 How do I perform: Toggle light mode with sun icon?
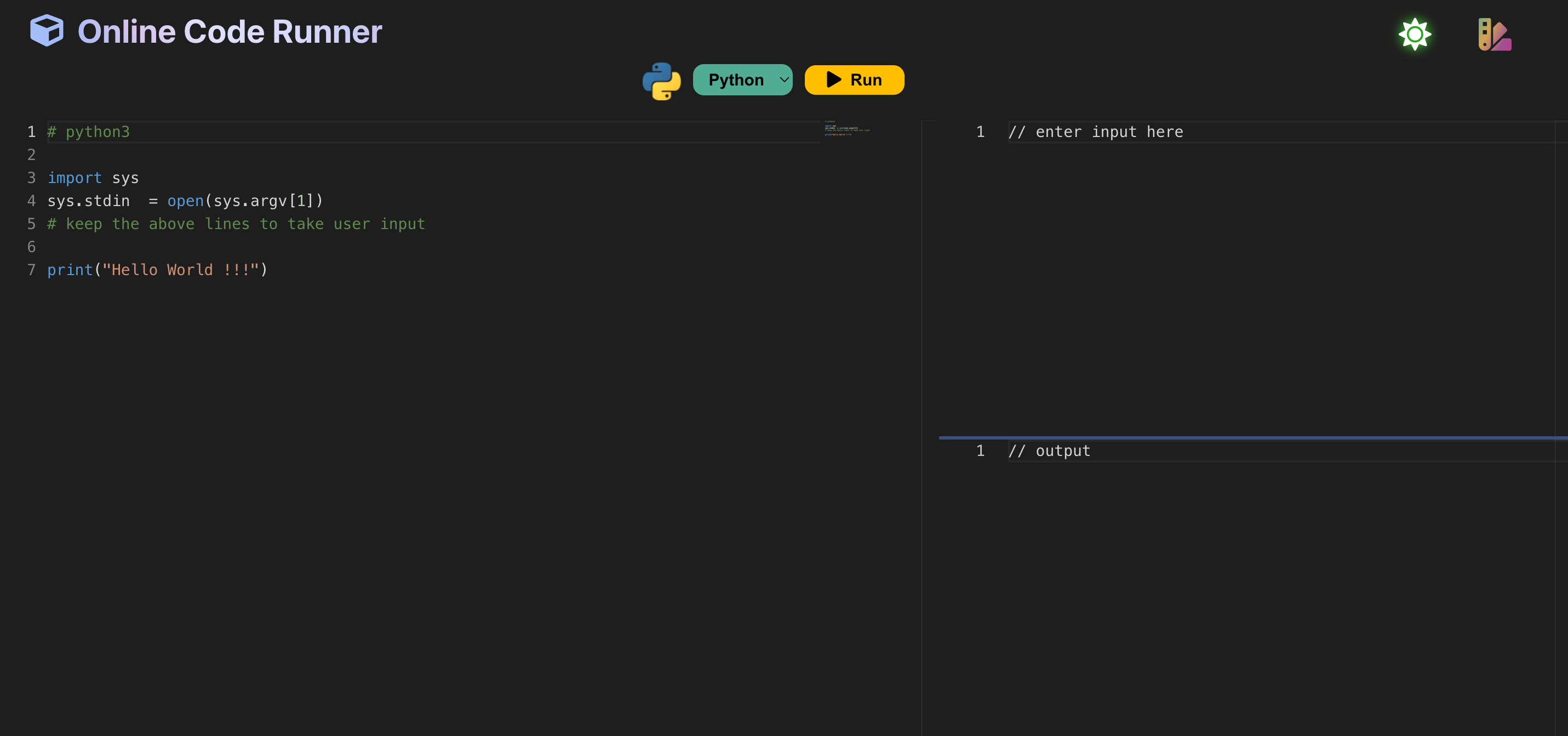(1414, 34)
